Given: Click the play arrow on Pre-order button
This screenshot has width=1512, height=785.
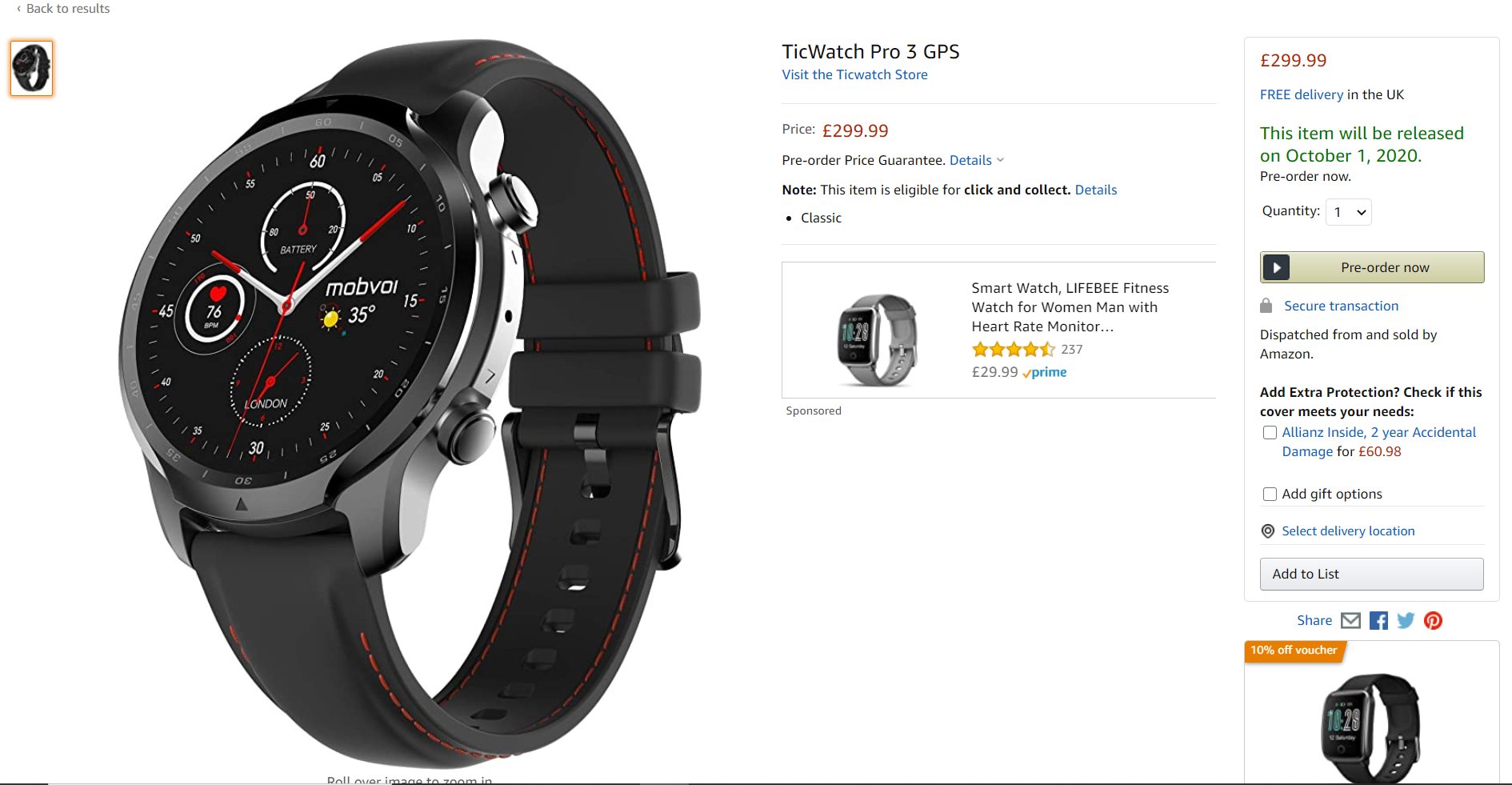Looking at the screenshot, I should 1276,267.
